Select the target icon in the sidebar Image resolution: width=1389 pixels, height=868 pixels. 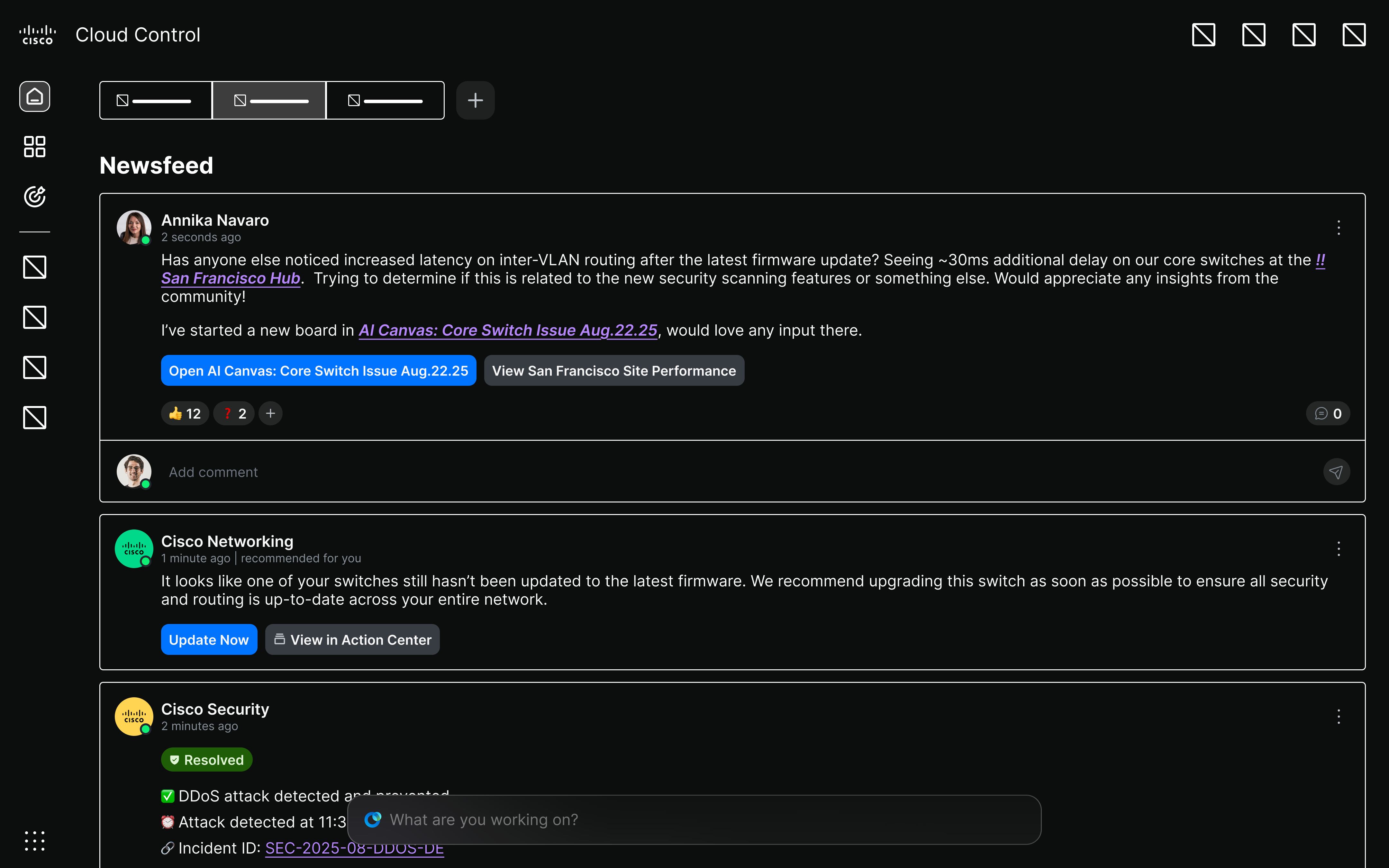coord(34,196)
